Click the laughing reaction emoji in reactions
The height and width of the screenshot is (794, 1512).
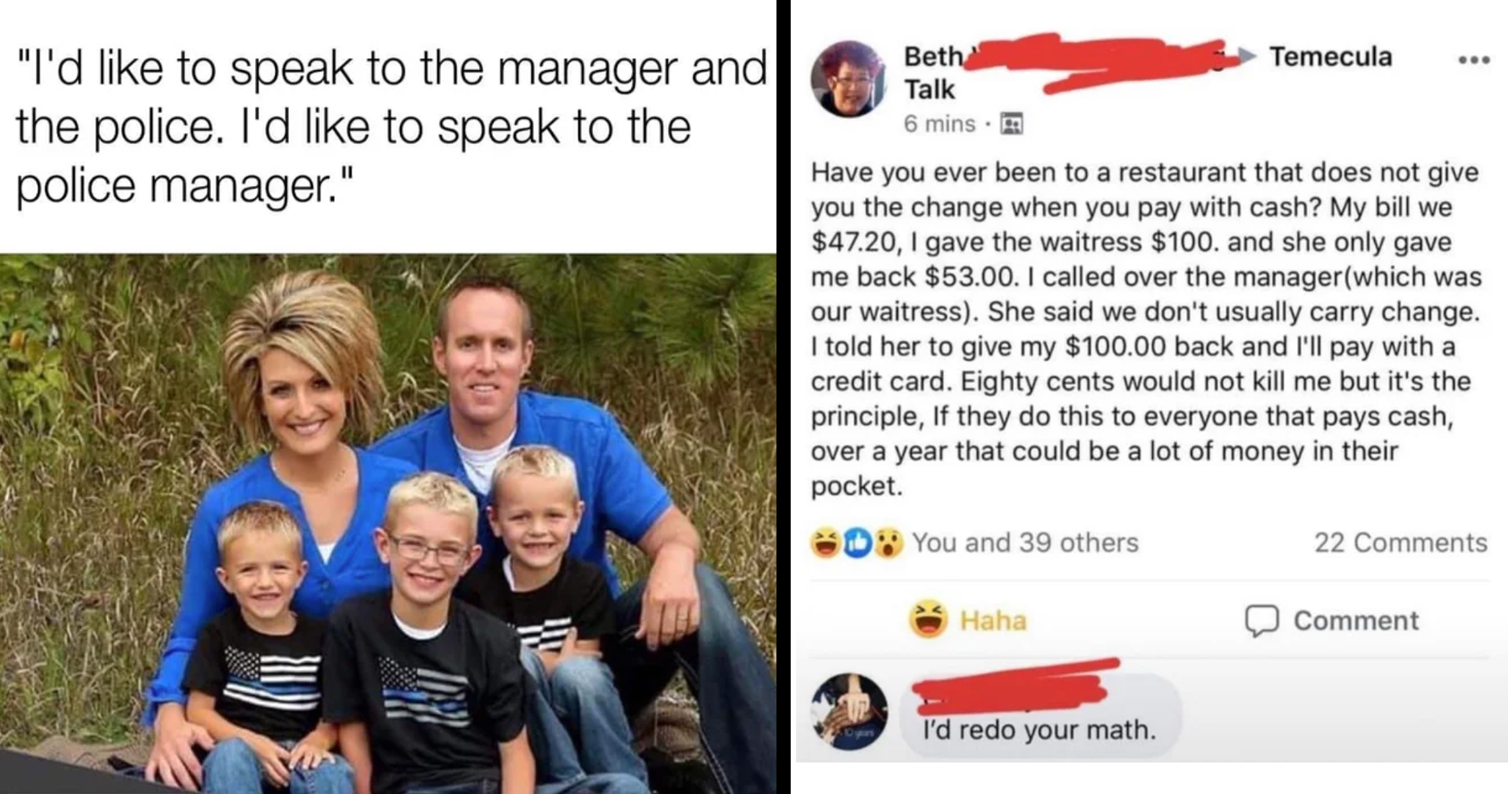click(x=825, y=543)
